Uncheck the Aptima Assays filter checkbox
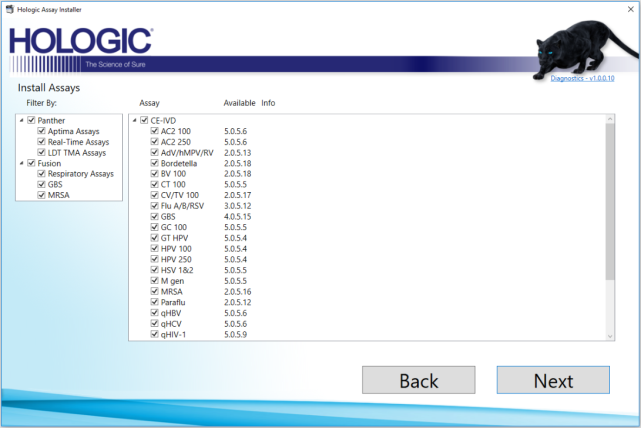 (x=41, y=131)
